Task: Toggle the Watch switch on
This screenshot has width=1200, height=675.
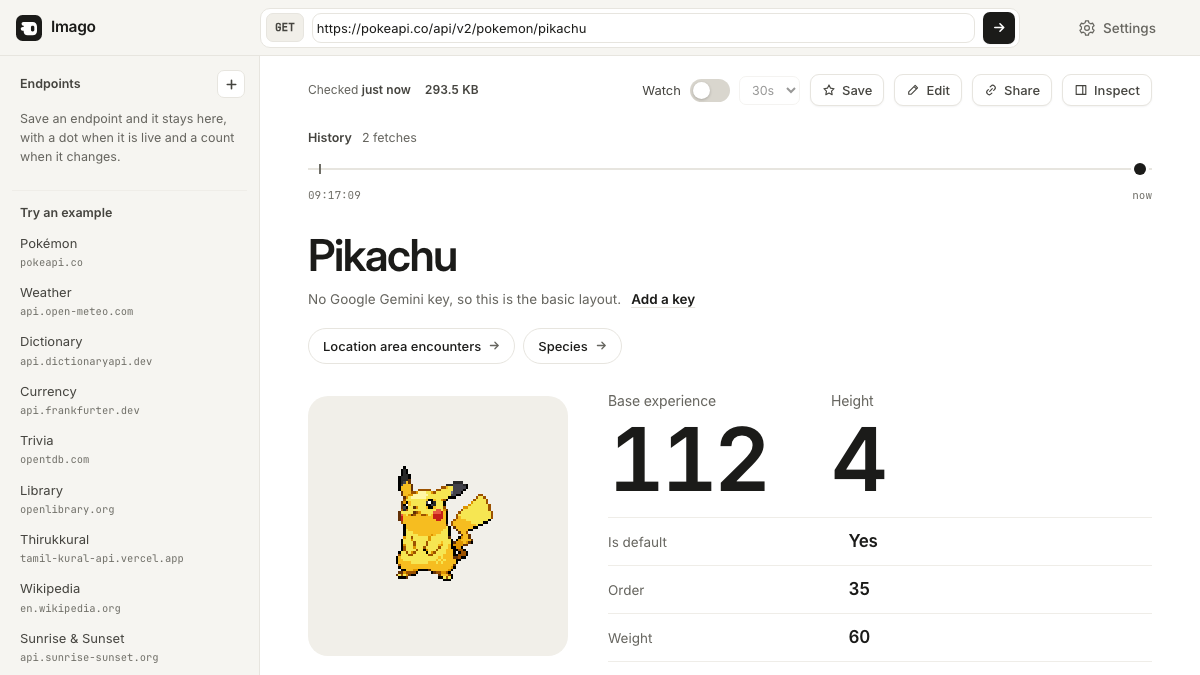Action: 710,90
